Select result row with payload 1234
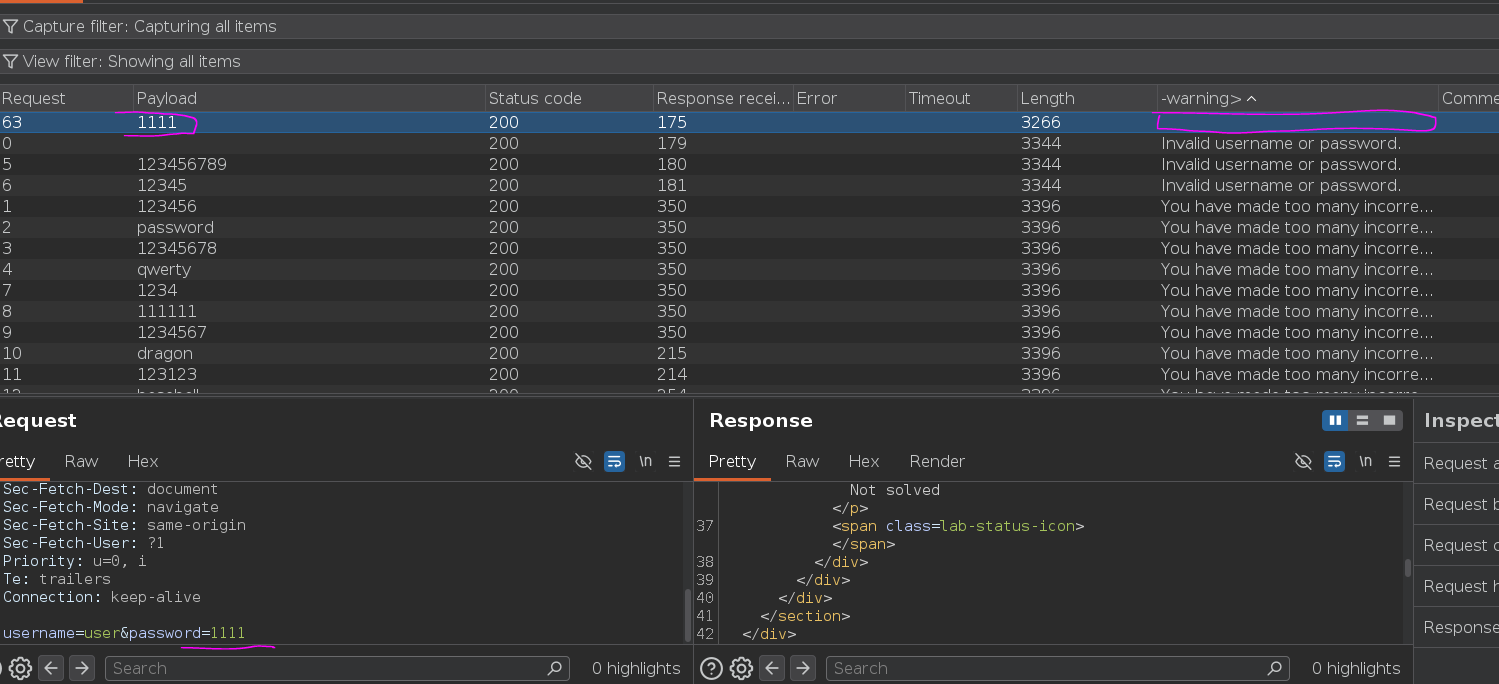The width and height of the screenshot is (1499, 684). point(749,290)
